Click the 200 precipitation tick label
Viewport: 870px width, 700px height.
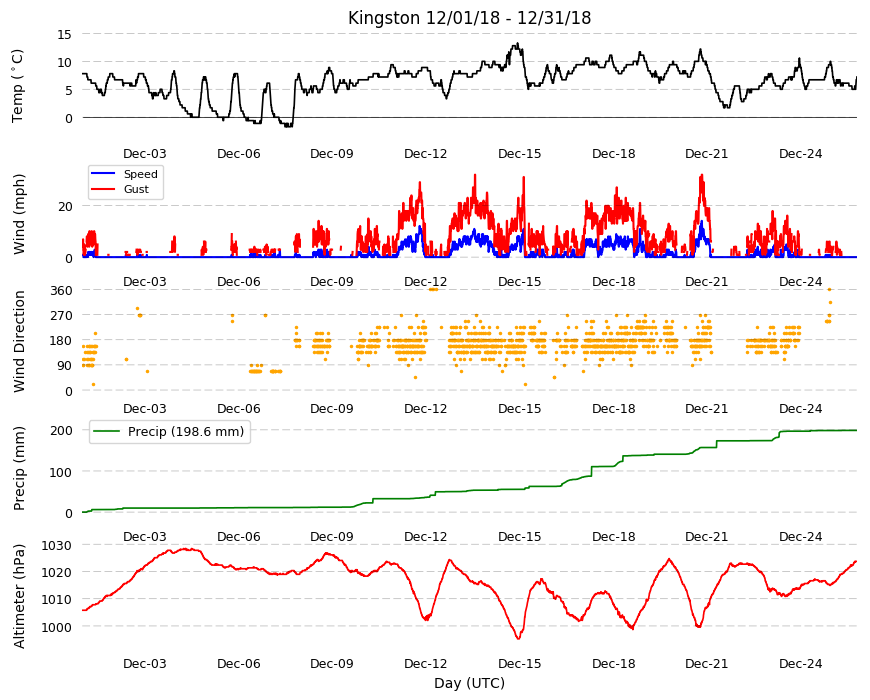(x=61, y=430)
